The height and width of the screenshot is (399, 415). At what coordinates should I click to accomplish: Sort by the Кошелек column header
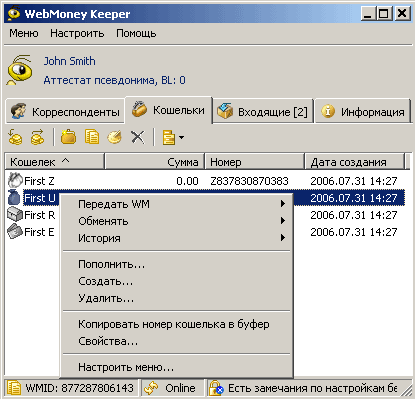pos(55,162)
